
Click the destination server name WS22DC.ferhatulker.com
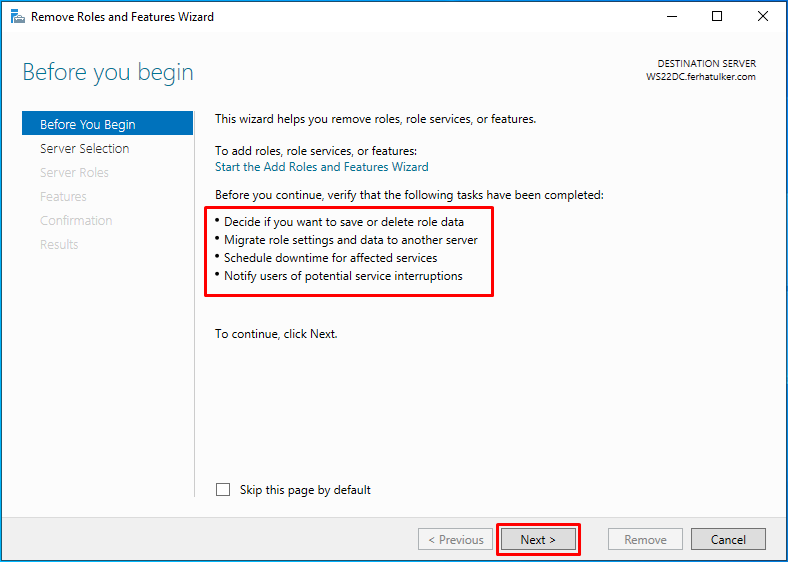click(x=701, y=77)
